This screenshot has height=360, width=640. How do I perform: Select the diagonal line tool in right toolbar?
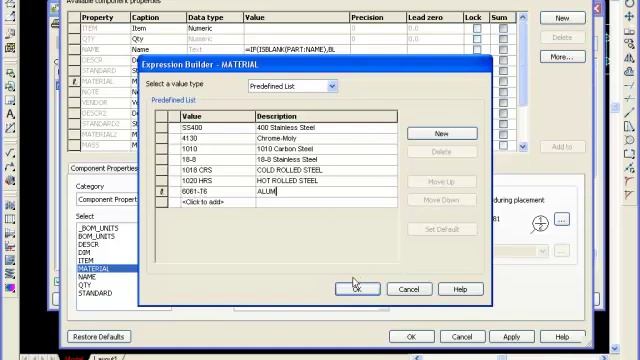click(629, 113)
